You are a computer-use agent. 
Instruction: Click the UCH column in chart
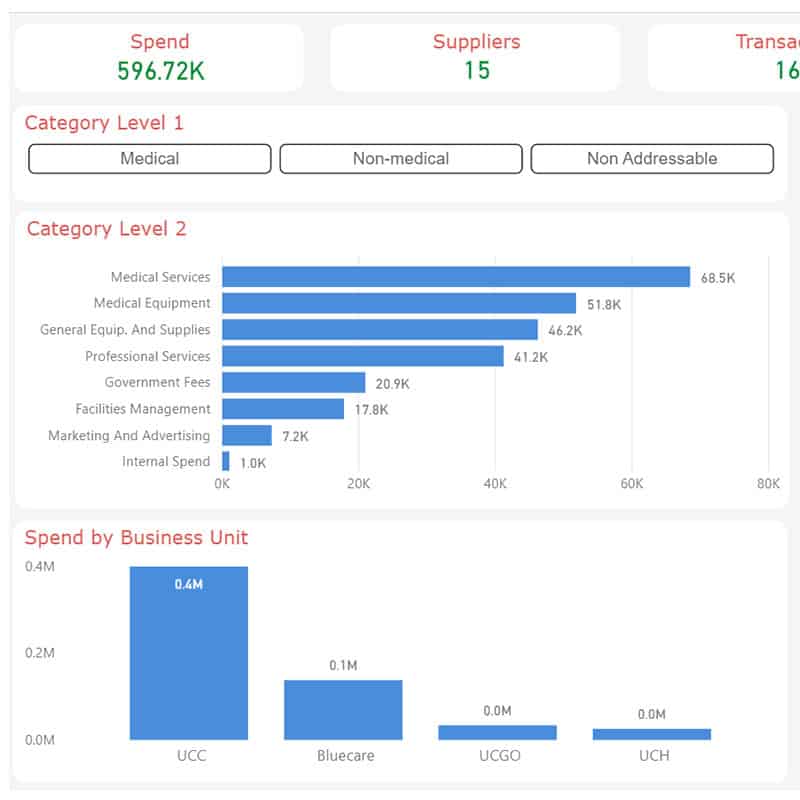tap(651, 734)
